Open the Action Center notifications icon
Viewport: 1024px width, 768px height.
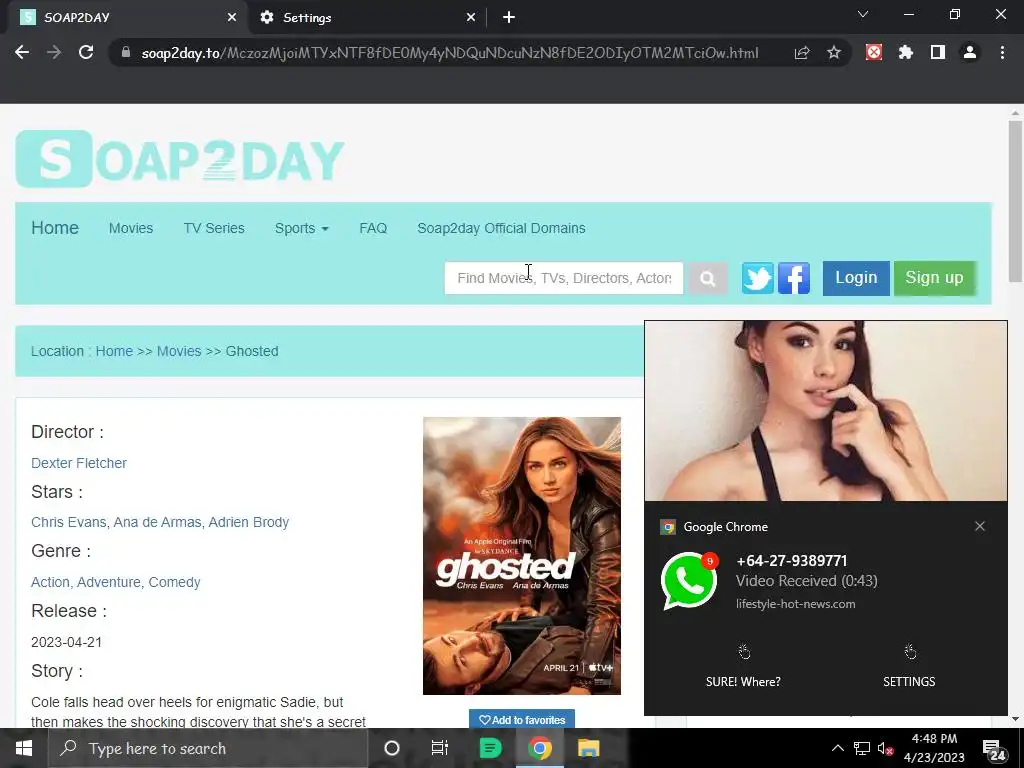click(995, 750)
